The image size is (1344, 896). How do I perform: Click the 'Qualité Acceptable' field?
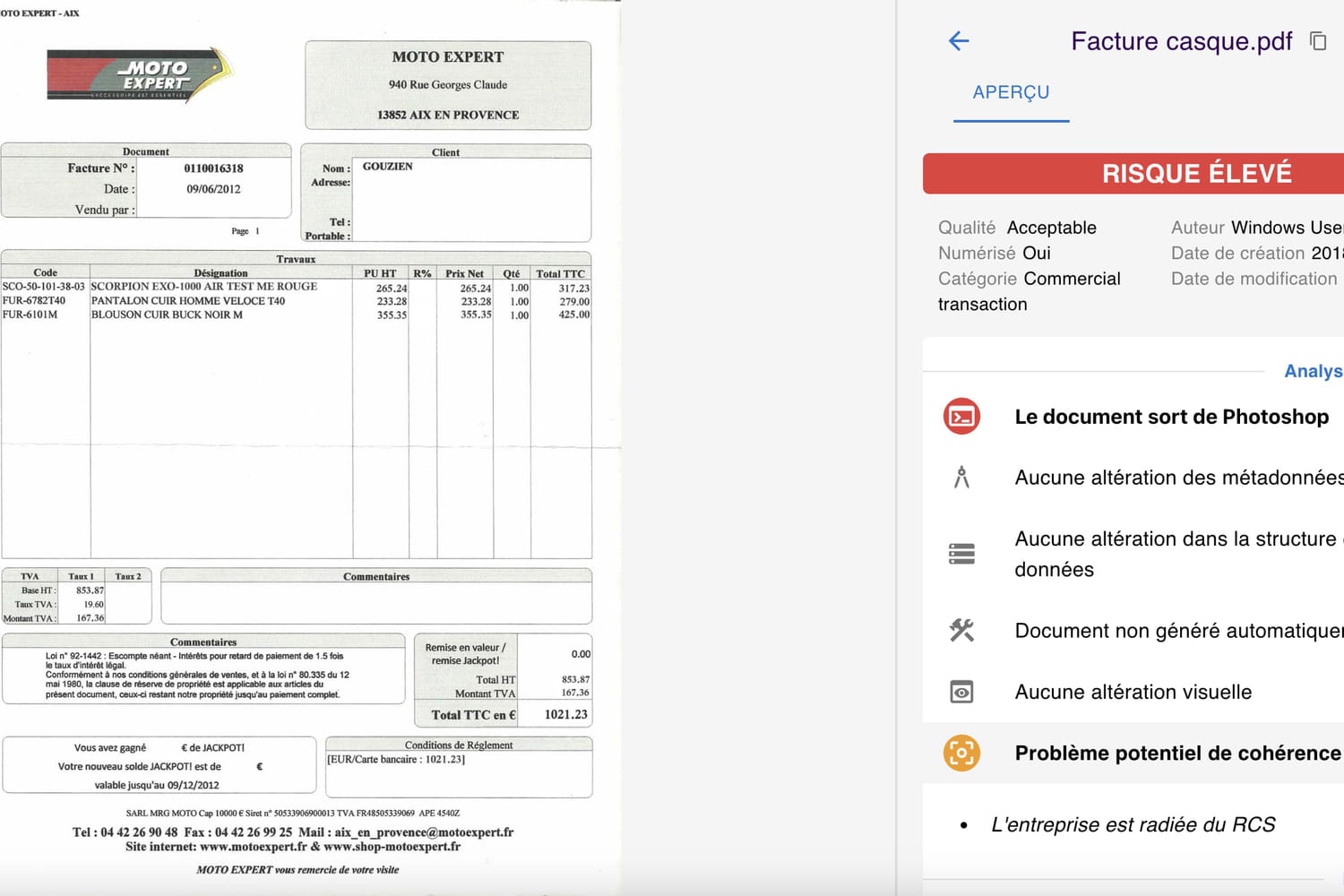tap(1017, 228)
